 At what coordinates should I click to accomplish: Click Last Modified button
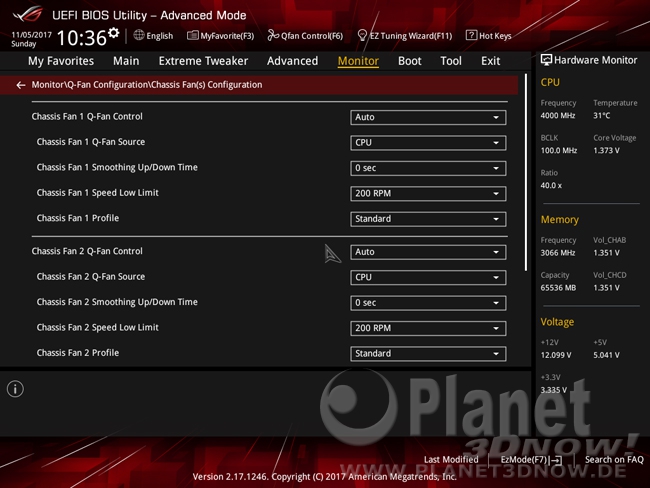tap(451, 459)
